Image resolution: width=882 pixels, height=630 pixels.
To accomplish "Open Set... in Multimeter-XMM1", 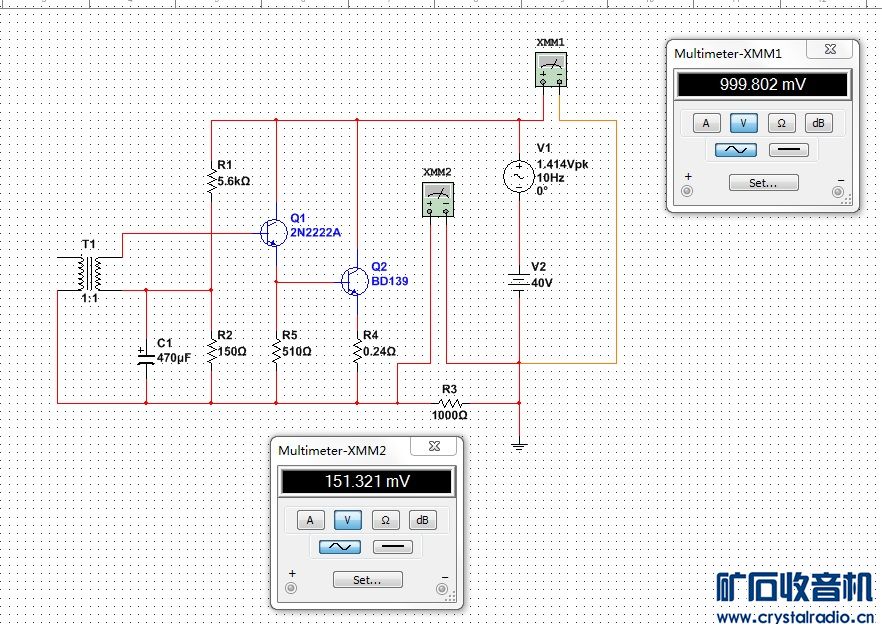I will click(763, 183).
